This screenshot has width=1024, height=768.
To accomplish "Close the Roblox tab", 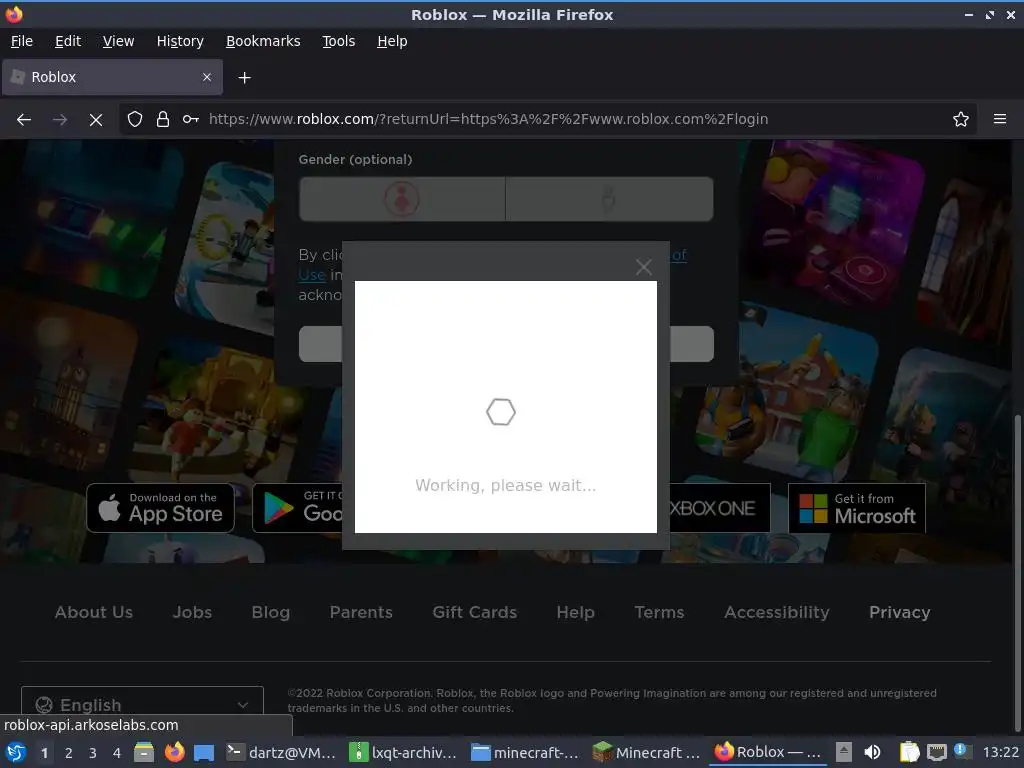I will pyautogui.click(x=207, y=77).
